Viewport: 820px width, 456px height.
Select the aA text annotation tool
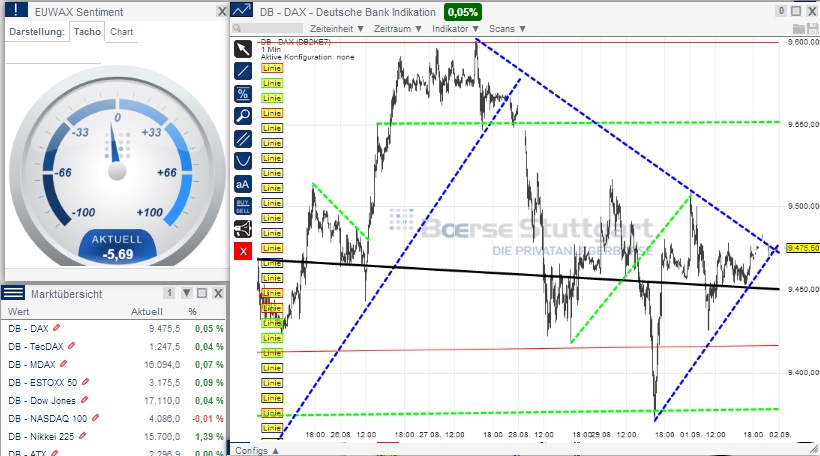tap(243, 184)
